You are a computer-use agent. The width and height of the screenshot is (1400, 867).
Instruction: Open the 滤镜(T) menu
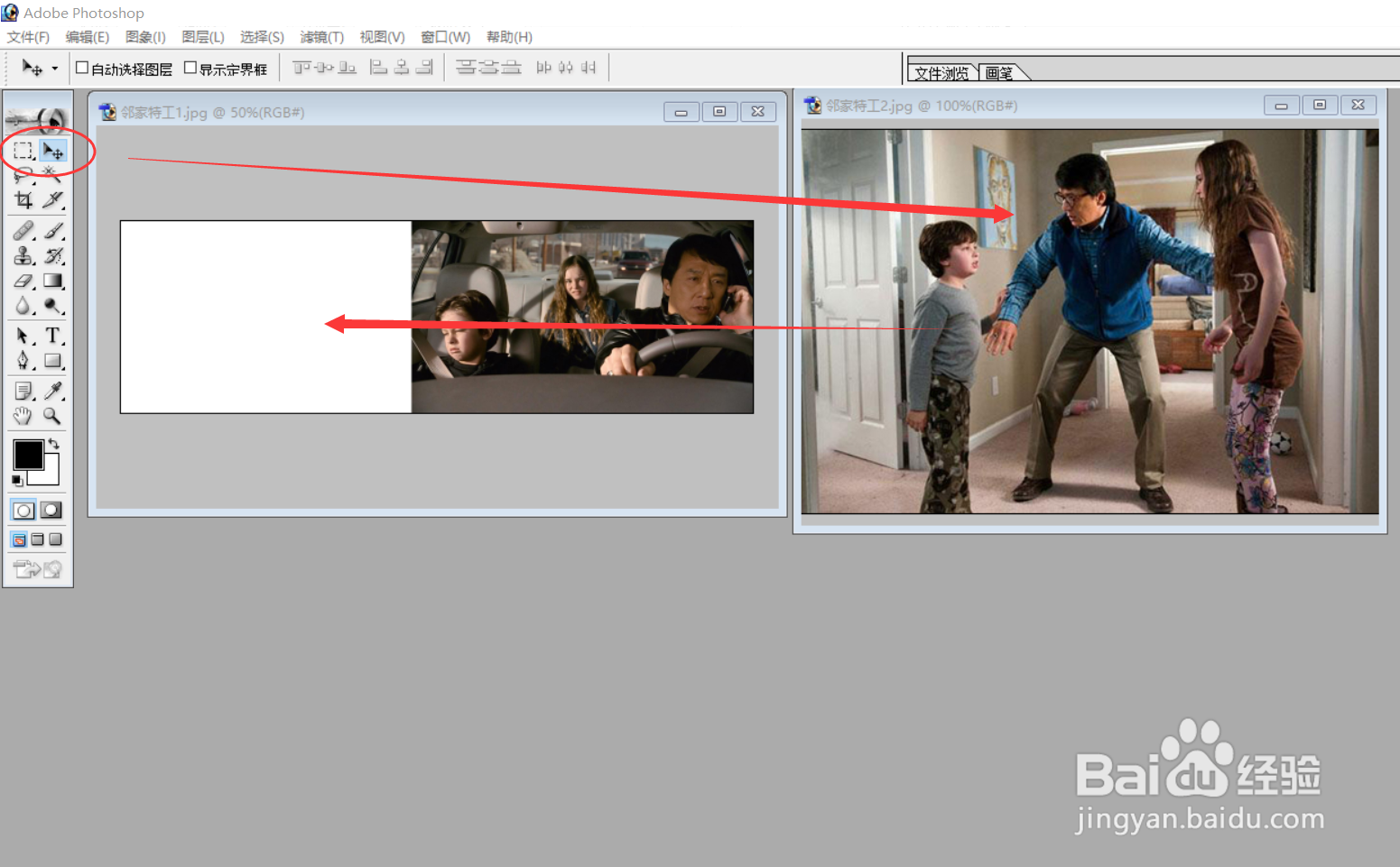322,37
